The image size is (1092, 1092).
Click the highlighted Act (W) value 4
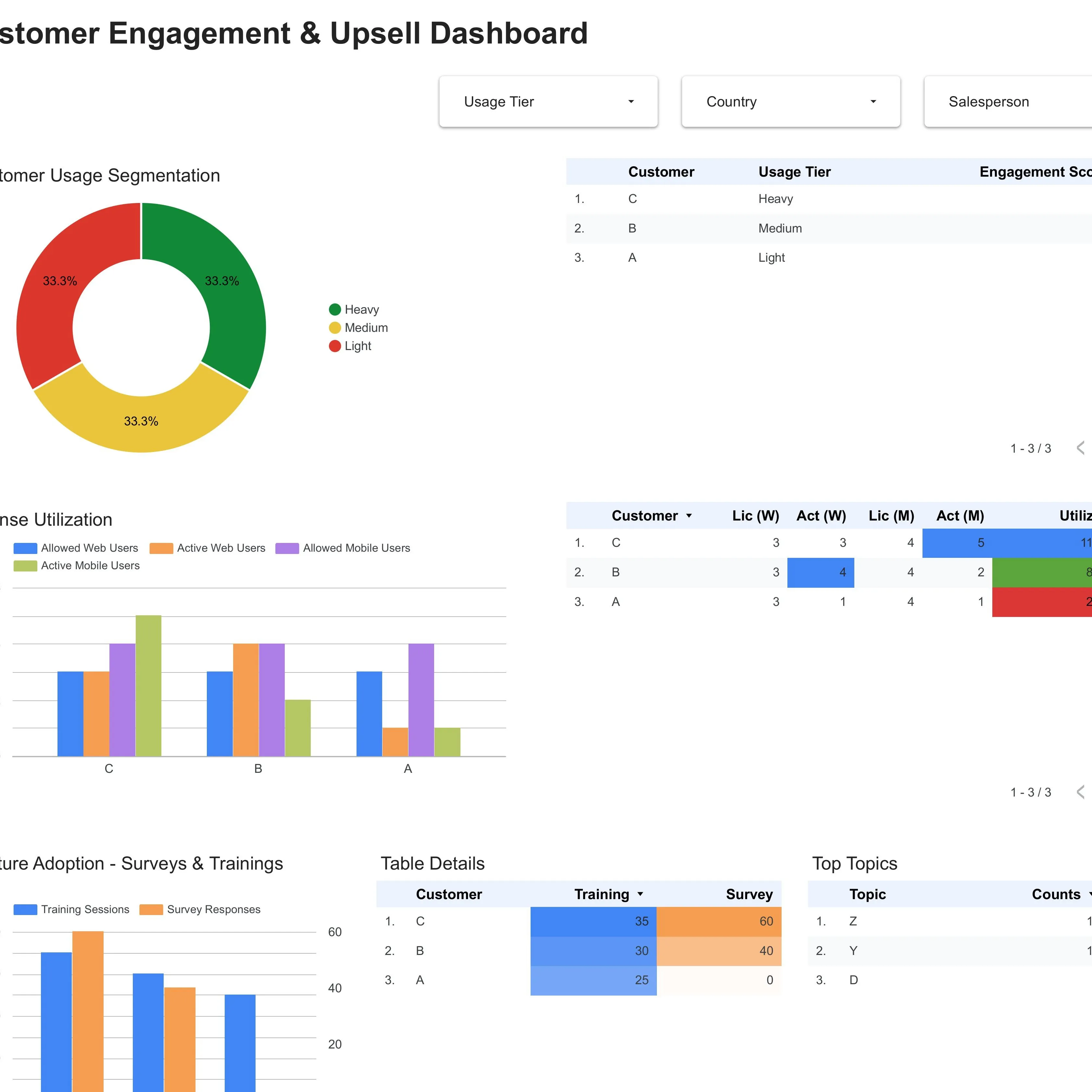coord(821,572)
